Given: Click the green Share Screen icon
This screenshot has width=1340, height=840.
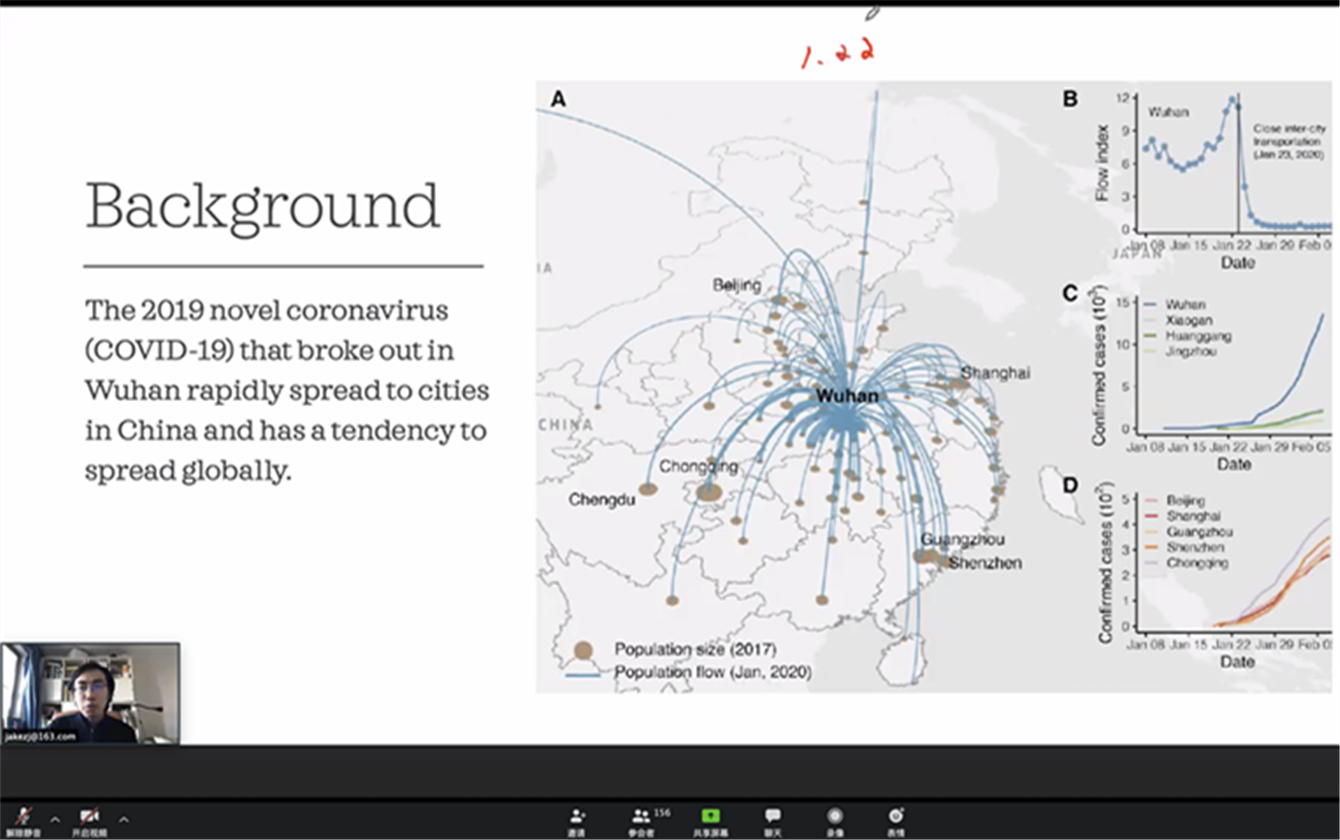Looking at the screenshot, I should (710, 818).
